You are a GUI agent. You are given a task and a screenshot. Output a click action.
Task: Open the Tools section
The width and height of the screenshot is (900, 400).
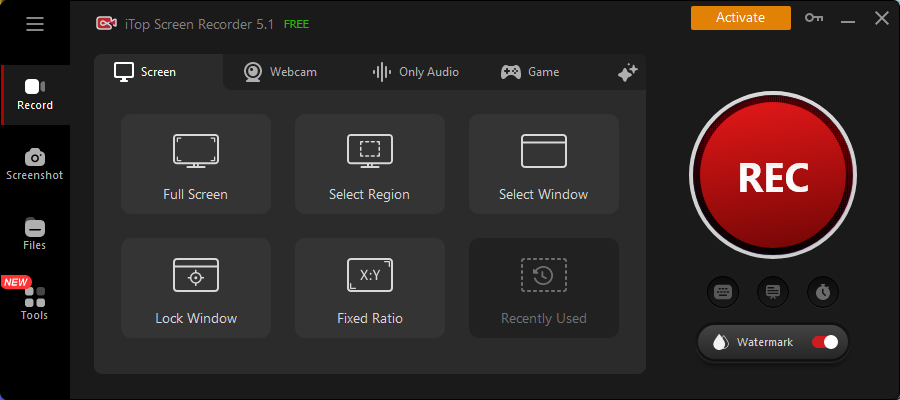pos(35,304)
